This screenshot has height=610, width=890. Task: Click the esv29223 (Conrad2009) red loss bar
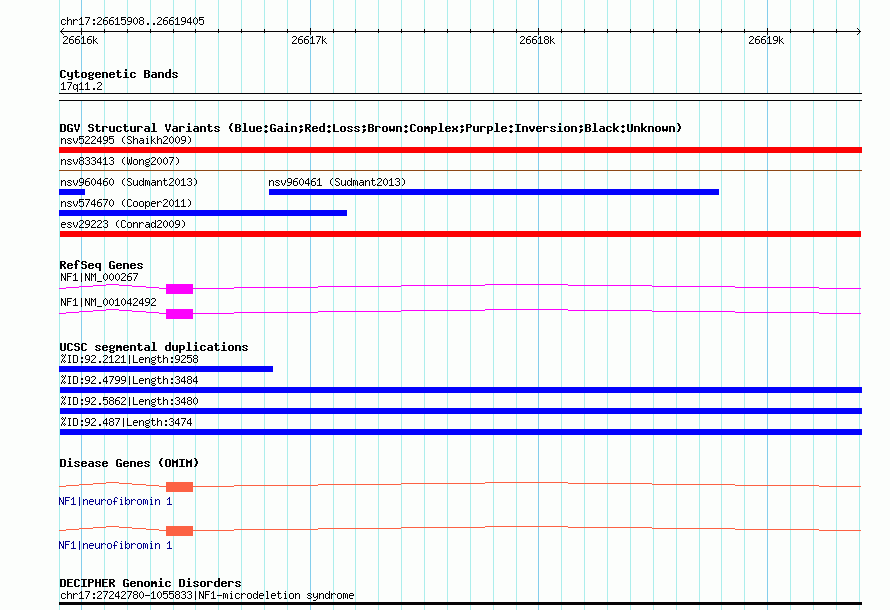point(460,234)
